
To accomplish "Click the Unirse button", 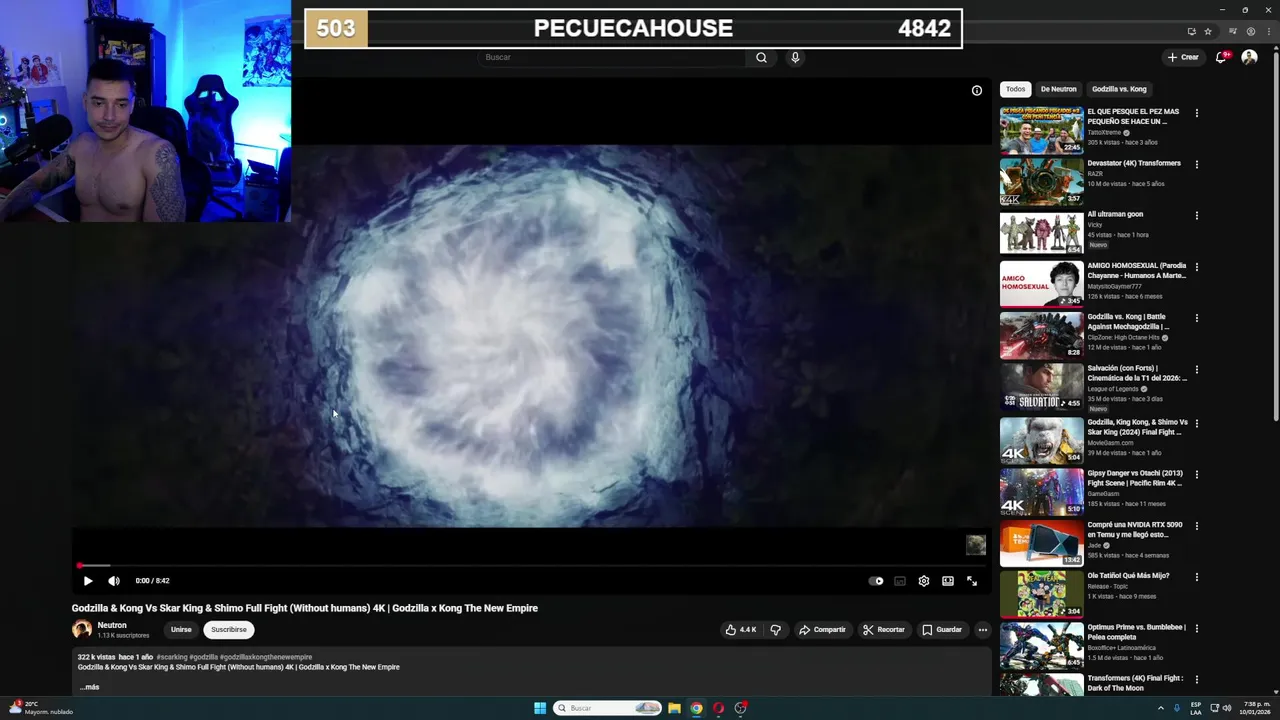I will pyautogui.click(x=181, y=630).
